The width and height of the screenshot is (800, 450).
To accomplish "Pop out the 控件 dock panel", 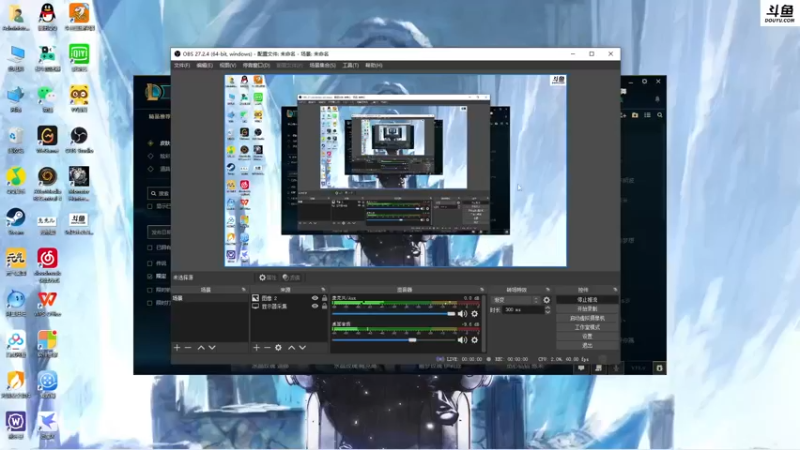I will point(615,290).
